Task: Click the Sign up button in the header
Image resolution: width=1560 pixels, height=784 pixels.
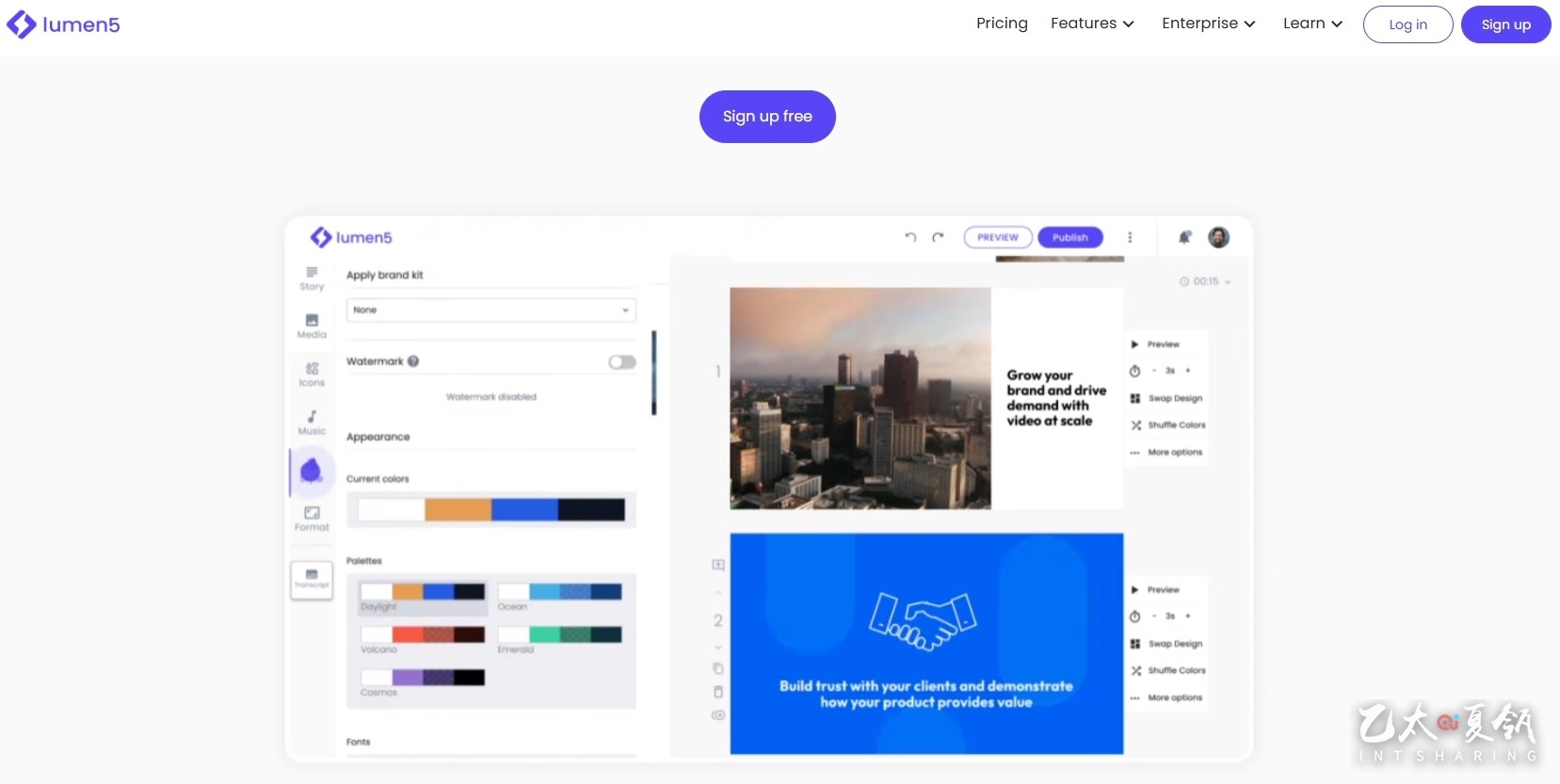Action: click(x=1506, y=24)
